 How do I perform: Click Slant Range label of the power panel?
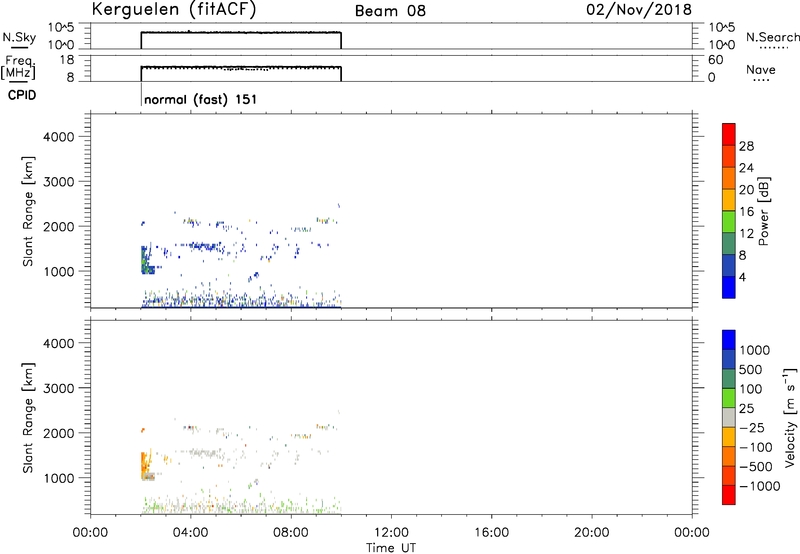point(28,211)
